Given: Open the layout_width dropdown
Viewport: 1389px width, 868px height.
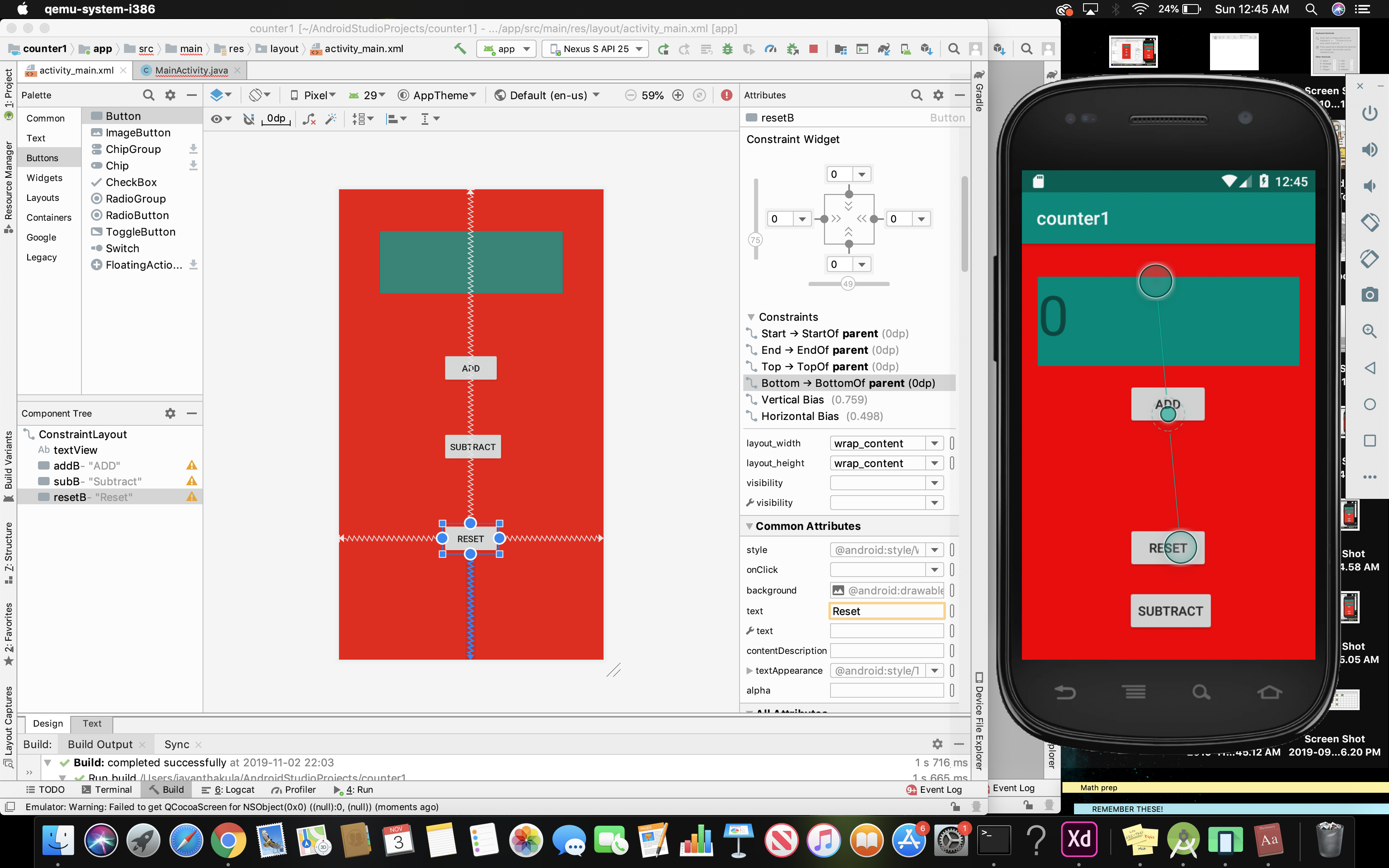Looking at the screenshot, I should coord(934,443).
